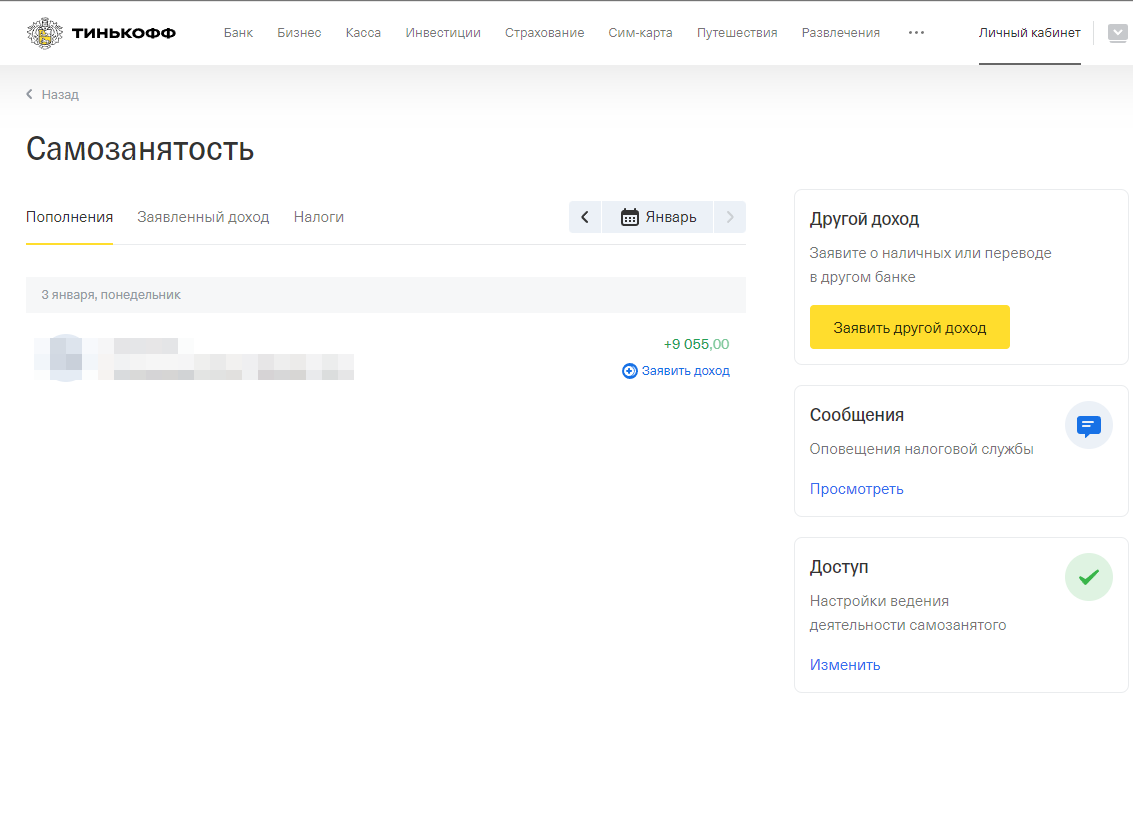Click Изменить link in Доступ card
Viewport: 1133px width, 820px height.
(x=845, y=665)
